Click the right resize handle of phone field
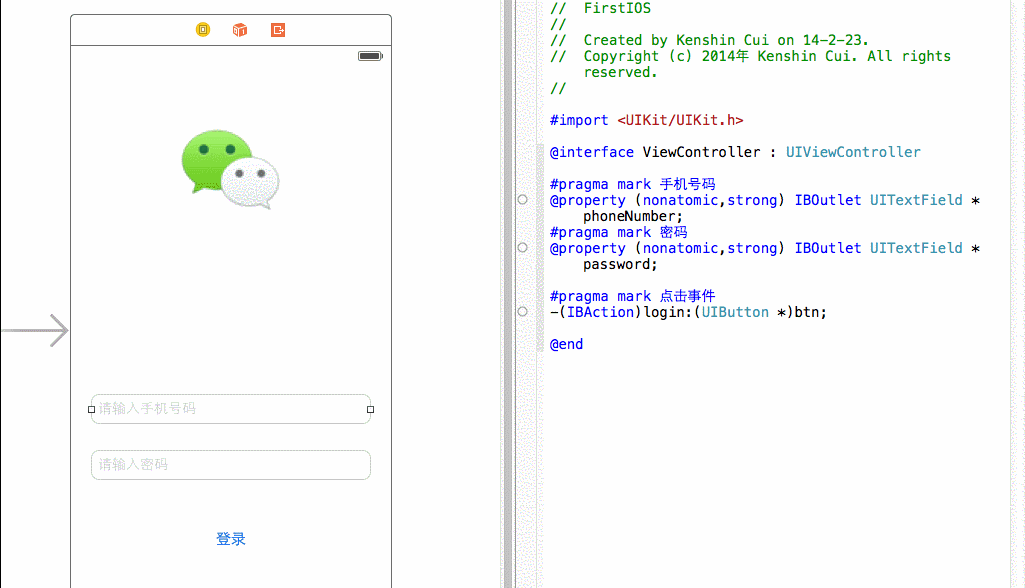The height and width of the screenshot is (588, 1025). tap(370, 409)
